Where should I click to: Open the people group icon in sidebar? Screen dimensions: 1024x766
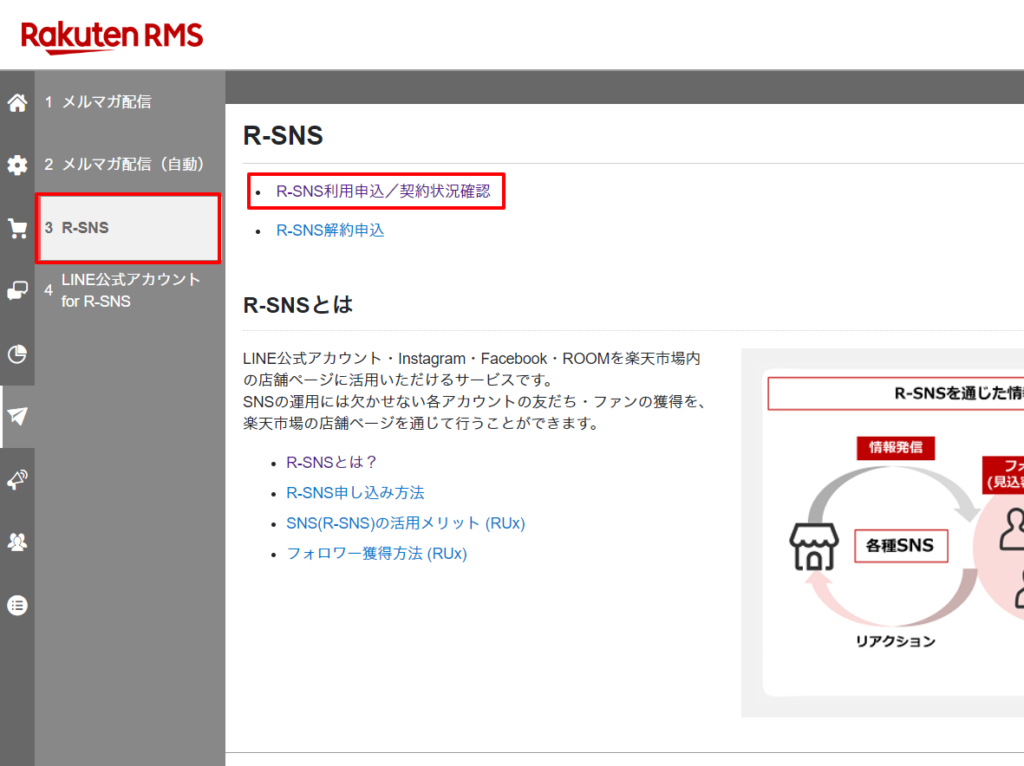tap(18, 542)
